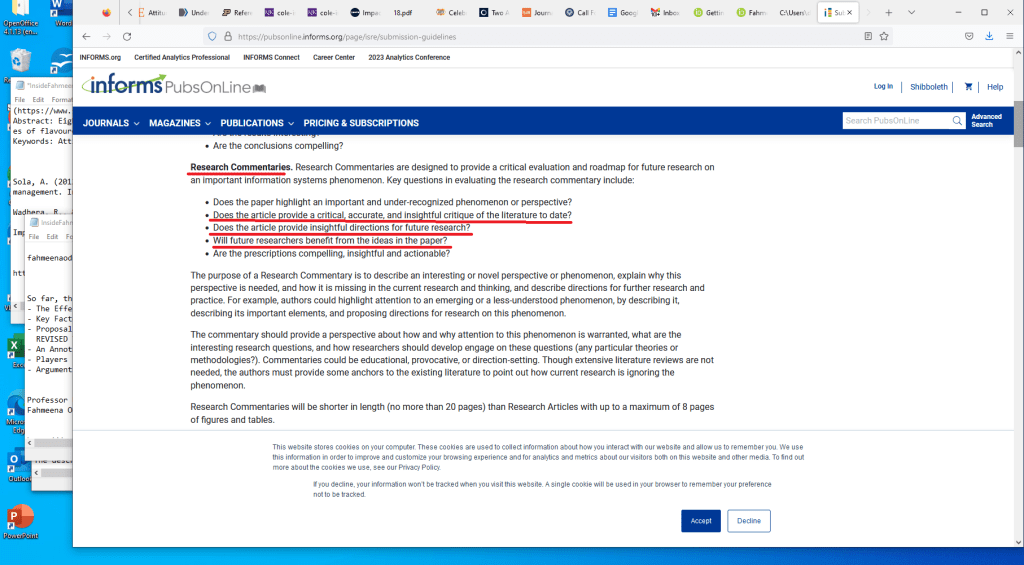Go back using the browser back arrow

[86, 37]
